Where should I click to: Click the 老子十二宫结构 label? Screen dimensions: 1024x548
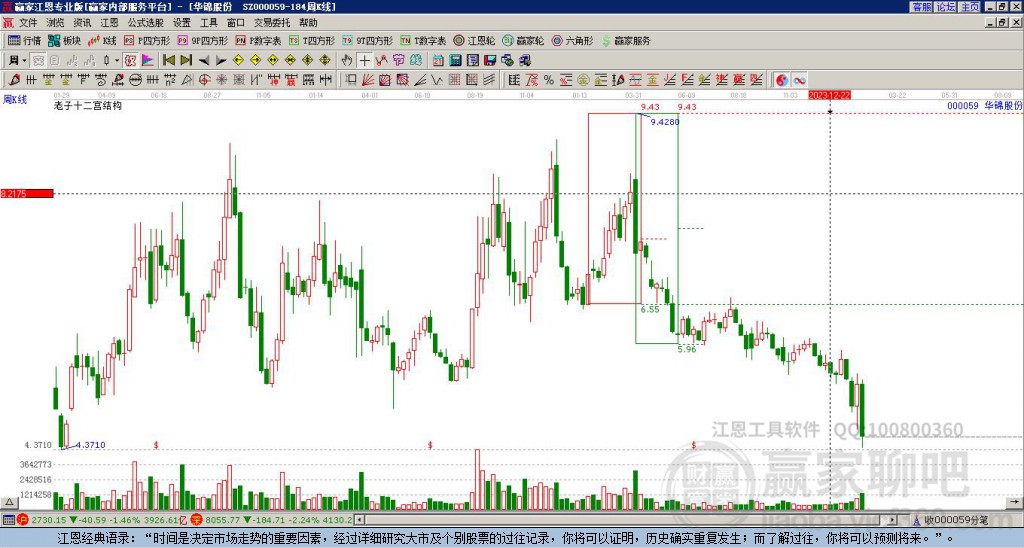click(88, 105)
